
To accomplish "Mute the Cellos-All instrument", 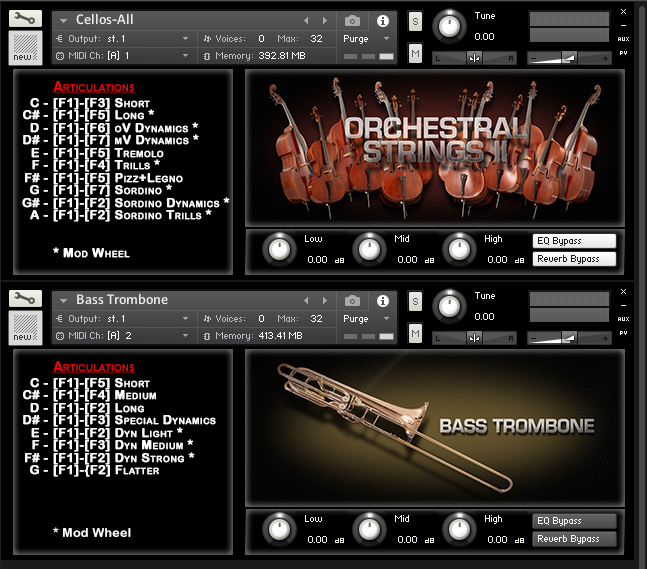I will point(415,53).
